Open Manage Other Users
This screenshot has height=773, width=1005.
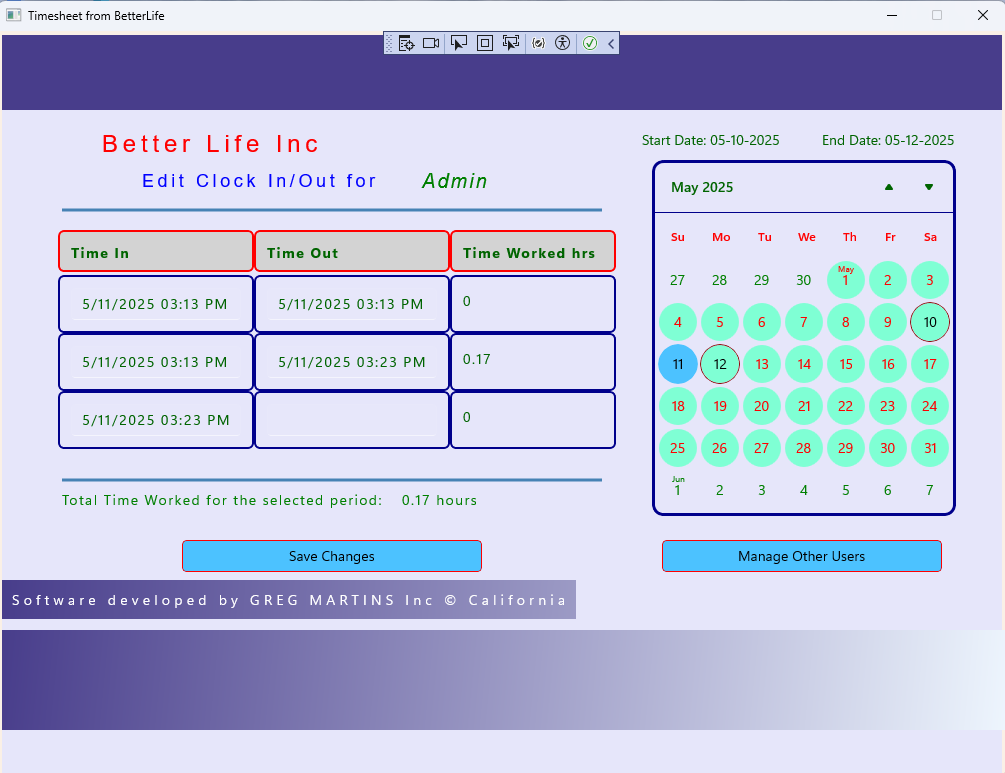pos(801,556)
